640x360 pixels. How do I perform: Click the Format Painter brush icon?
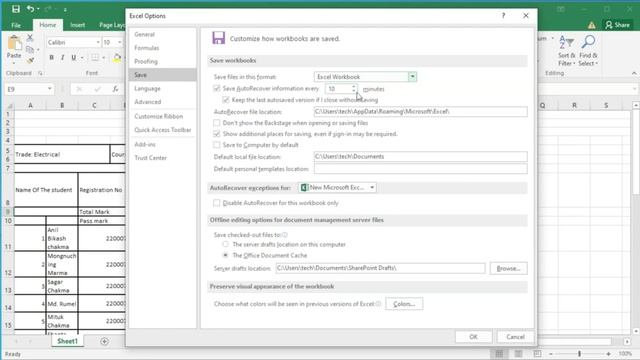pos(30,61)
